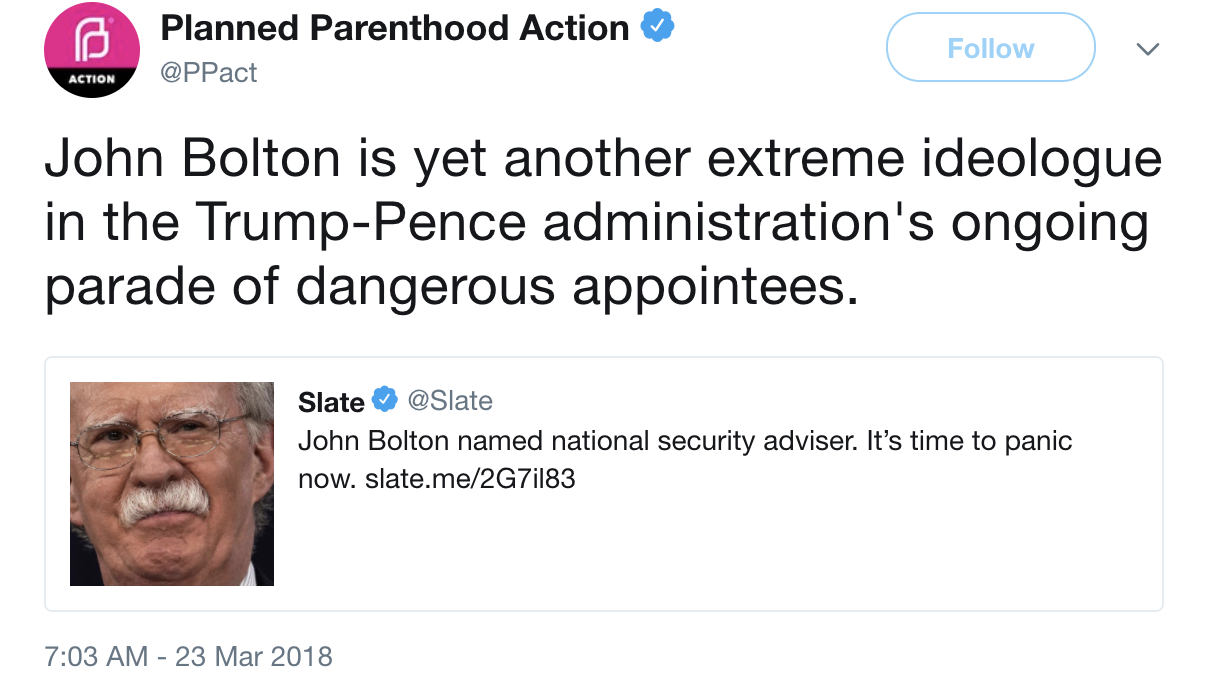Click the @Slate handle in the quote
The height and width of the screenshot is (698, 1214).
(449, 401)
